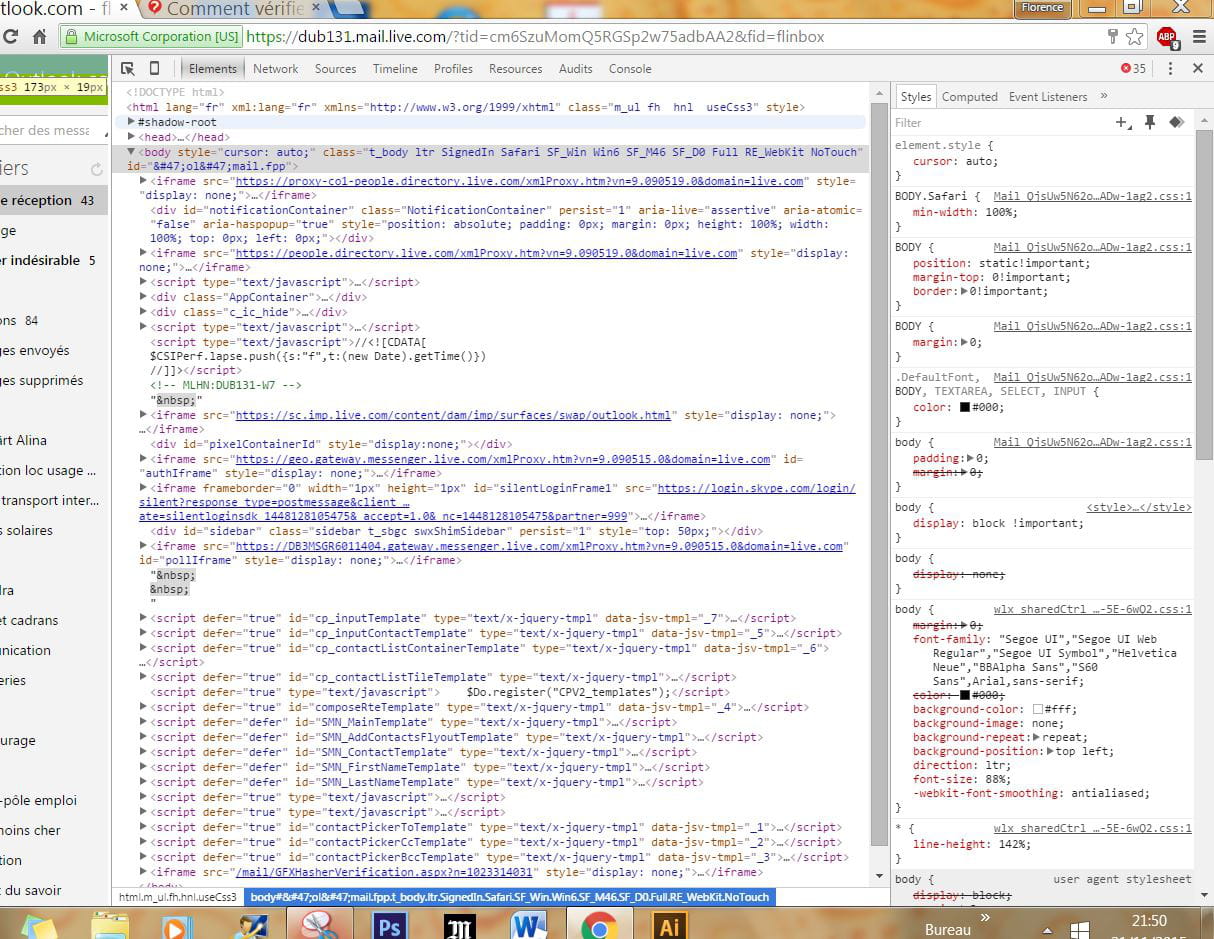
Task: Open Illustrator from the taskbar
Action: (669, 927)
